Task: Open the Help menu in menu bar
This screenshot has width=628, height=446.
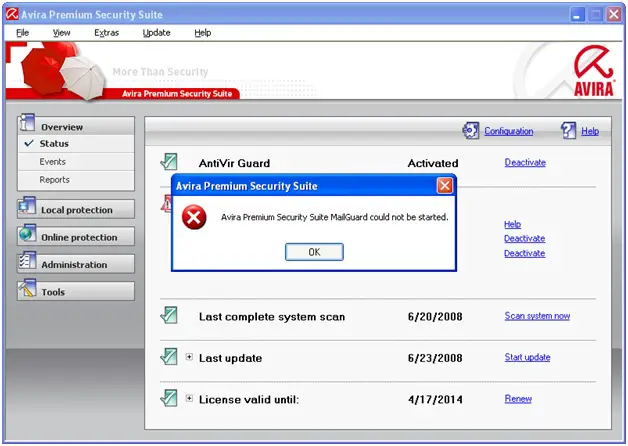Action: pyautogui.click(x=203, y=33)
